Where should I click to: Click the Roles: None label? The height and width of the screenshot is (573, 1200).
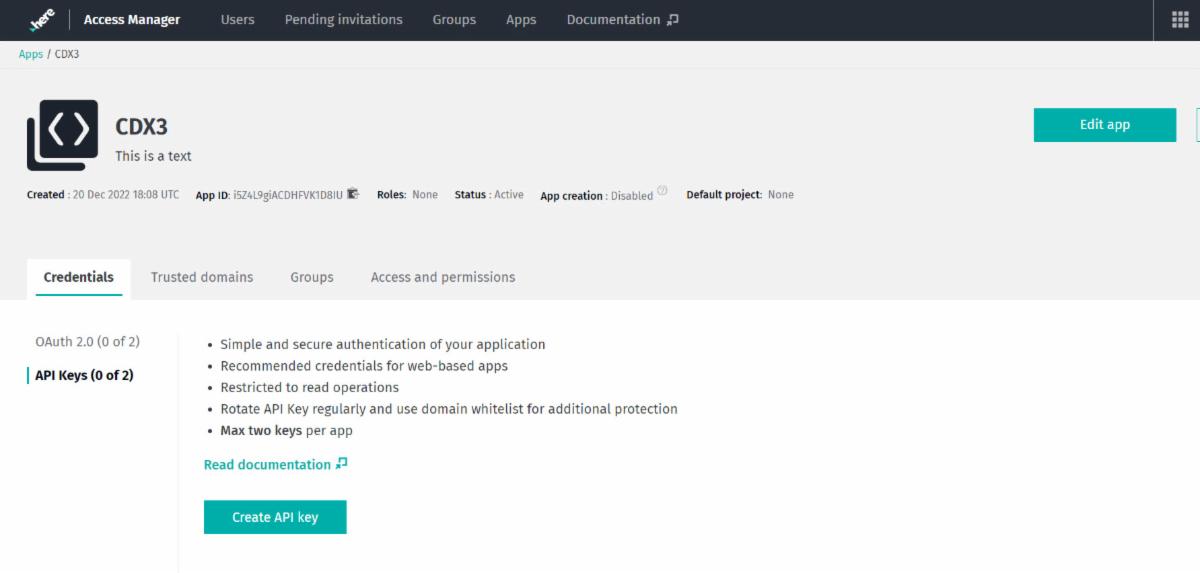pyautogui.click(x=407, y=195)
